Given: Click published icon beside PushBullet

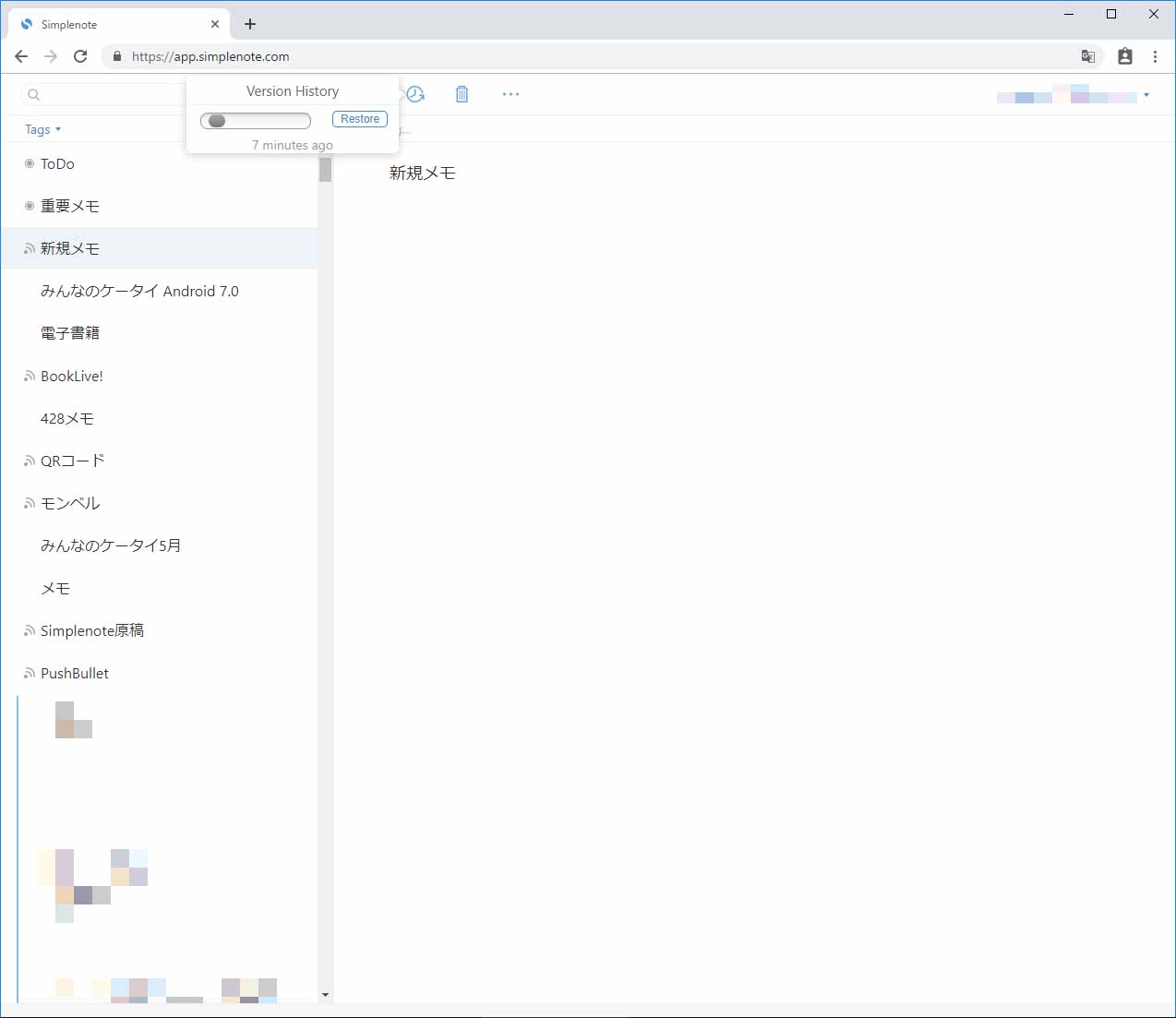Looking at the screenshot, I should [30, 673].
